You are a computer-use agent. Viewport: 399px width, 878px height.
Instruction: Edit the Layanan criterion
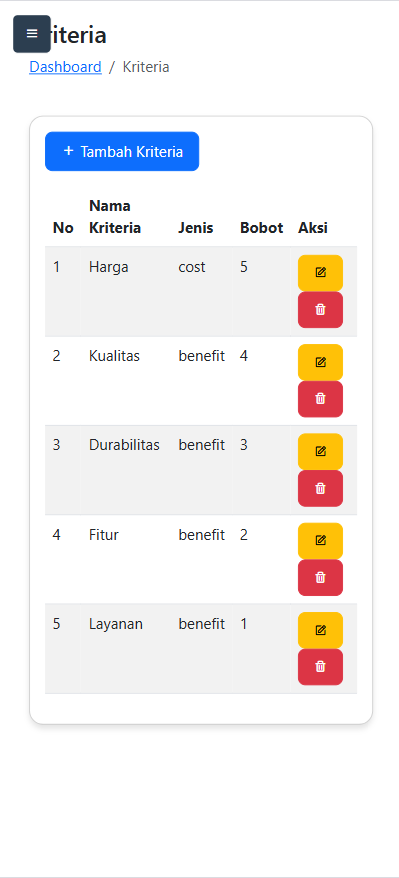click(320, 630)
